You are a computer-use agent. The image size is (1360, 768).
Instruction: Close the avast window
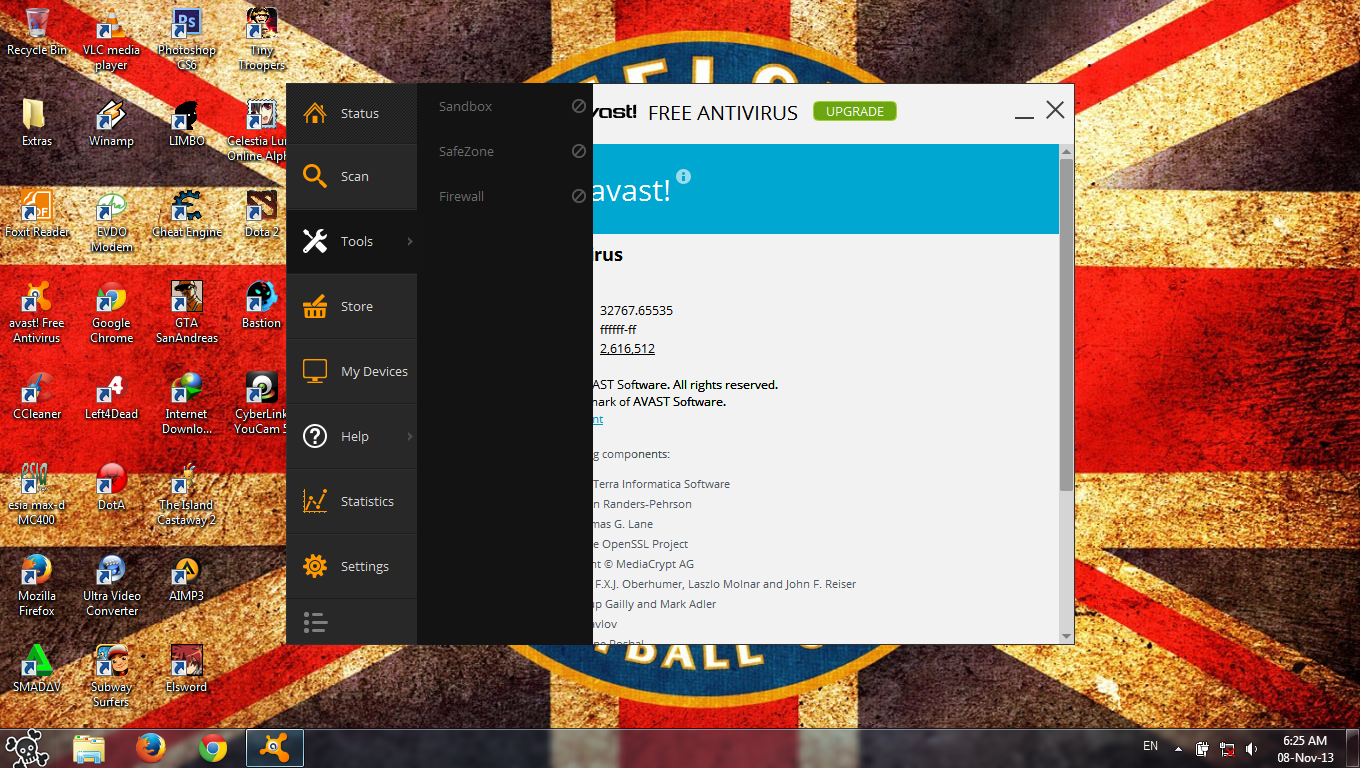(x=1055, y=110)
